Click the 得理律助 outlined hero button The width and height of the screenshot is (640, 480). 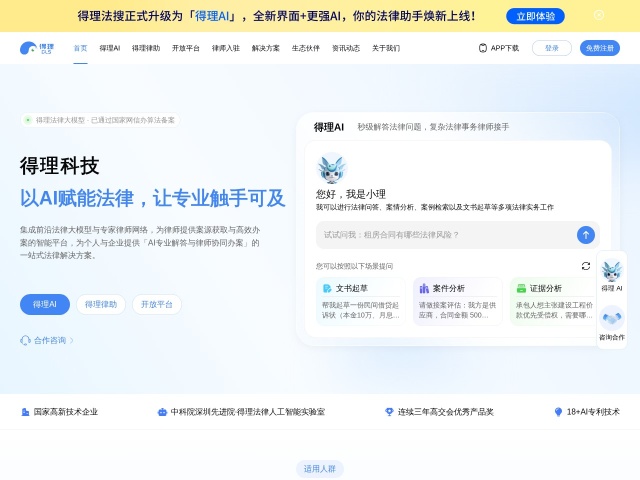pyautogui.click(x=101, y=304)
